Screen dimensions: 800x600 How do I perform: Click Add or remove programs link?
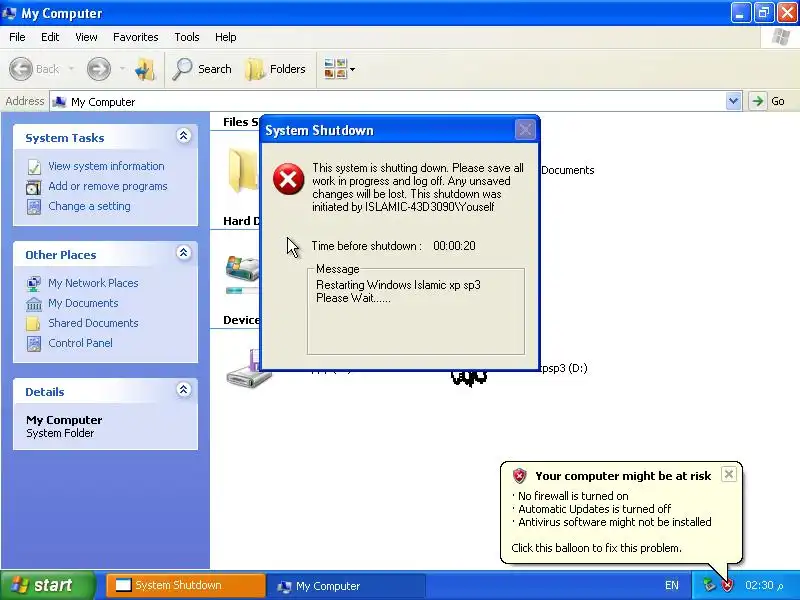click(x=108, y=186)
